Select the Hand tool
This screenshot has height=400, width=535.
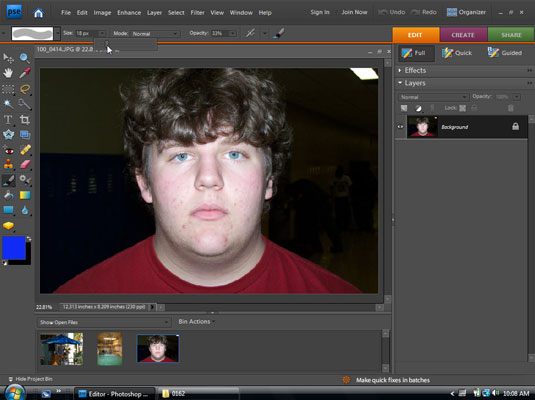[8, 73]
